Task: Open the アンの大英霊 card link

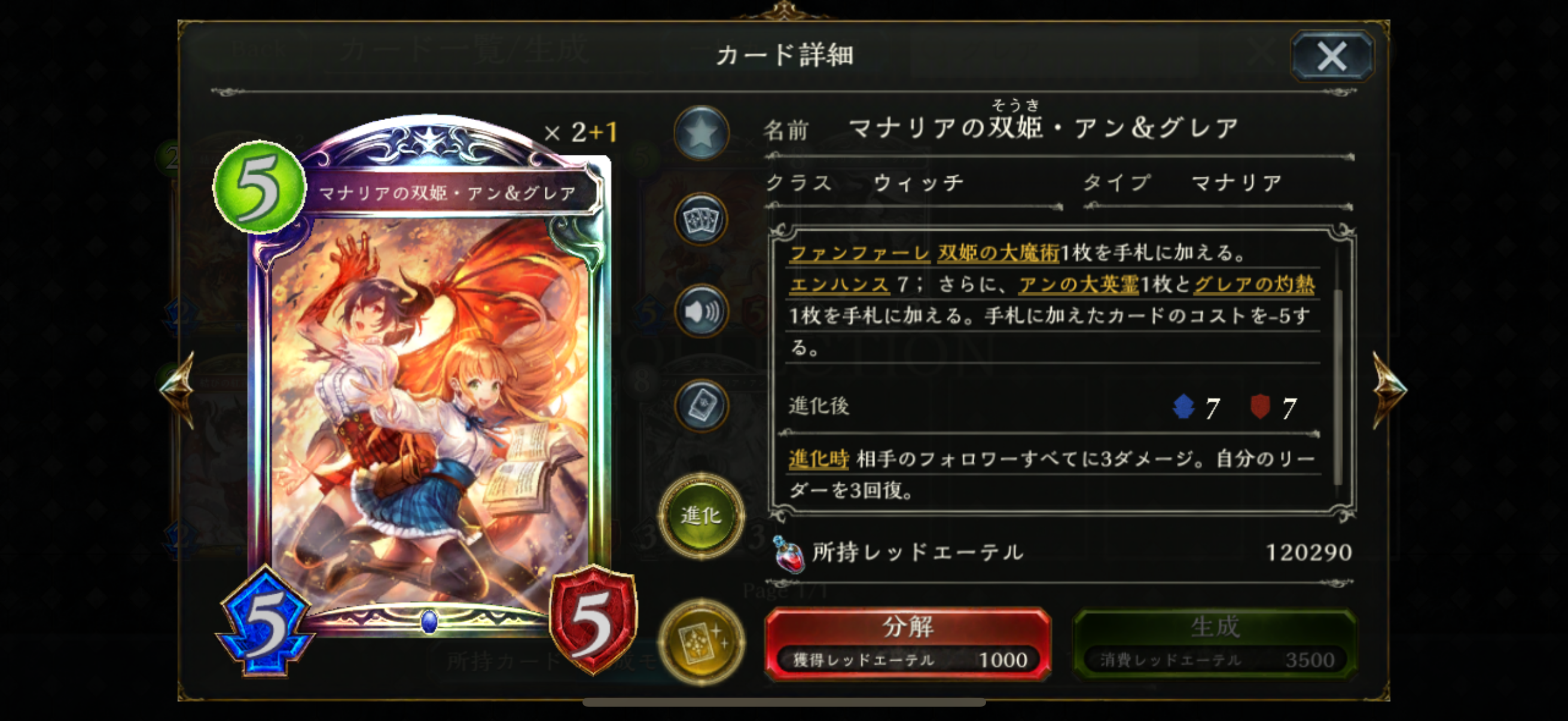Action: tap(1078, 284)
